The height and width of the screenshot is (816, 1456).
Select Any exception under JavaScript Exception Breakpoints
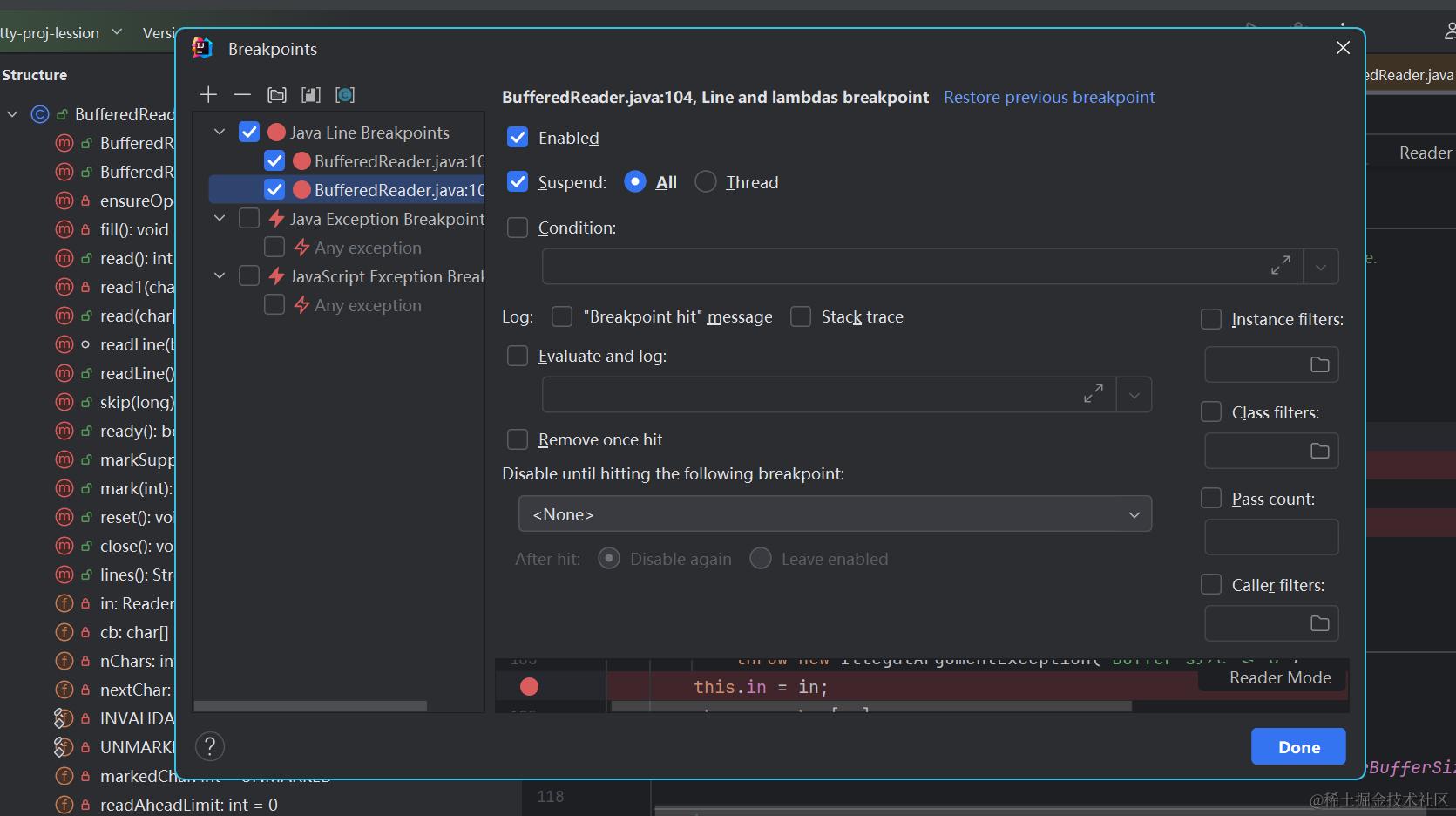[368, 305]
